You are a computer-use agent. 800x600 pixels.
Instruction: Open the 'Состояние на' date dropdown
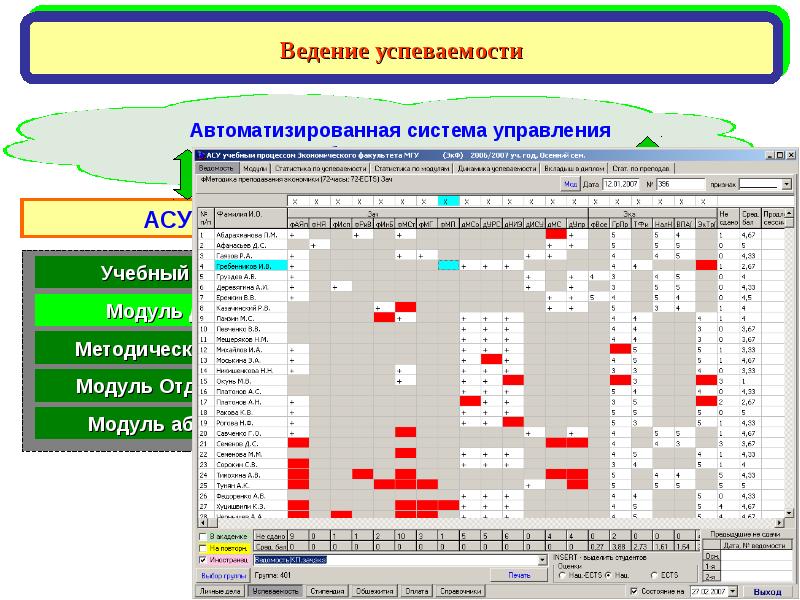click(x=735, y=592)
